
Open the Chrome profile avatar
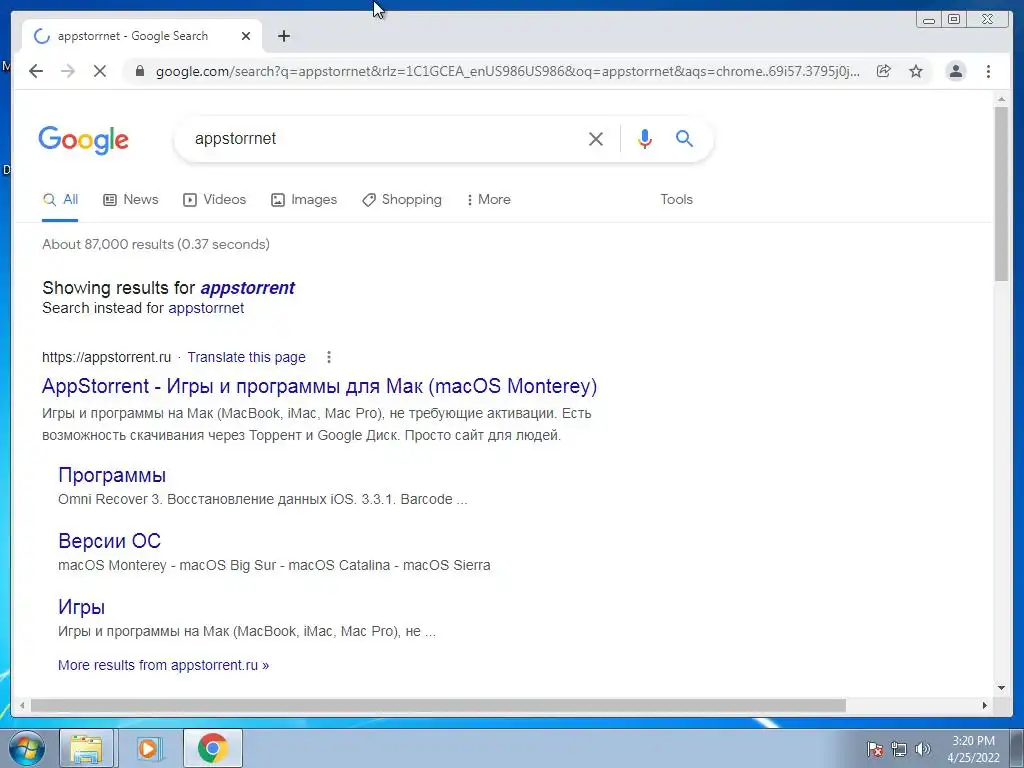click(955, 71)
